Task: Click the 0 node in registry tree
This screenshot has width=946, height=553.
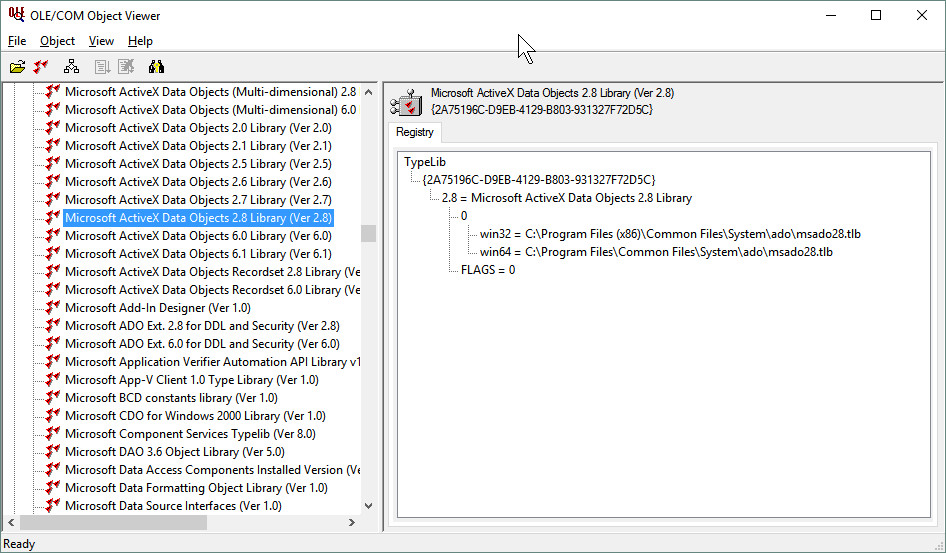Action: (x=464, y=216)
